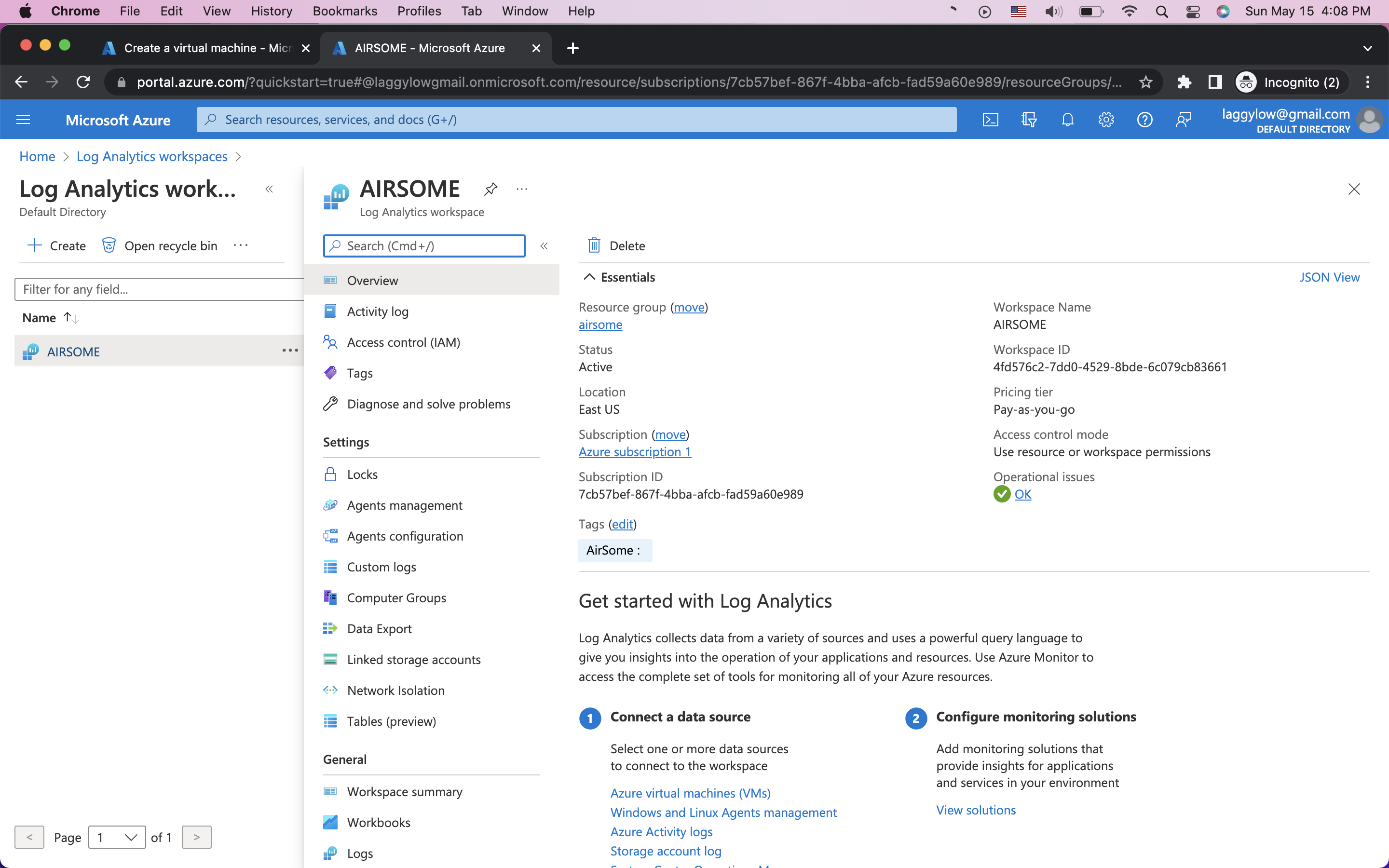Collapse the Essentials section
The height and width of the screenshot is (868, 1389).
589,277
